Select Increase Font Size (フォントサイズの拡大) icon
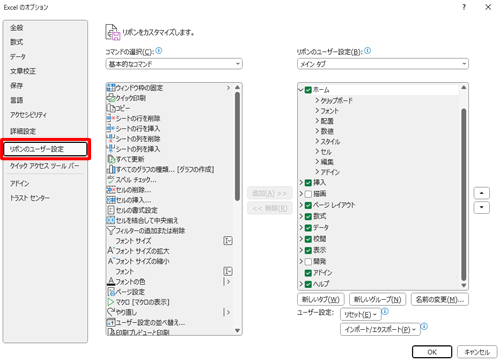 111,251
